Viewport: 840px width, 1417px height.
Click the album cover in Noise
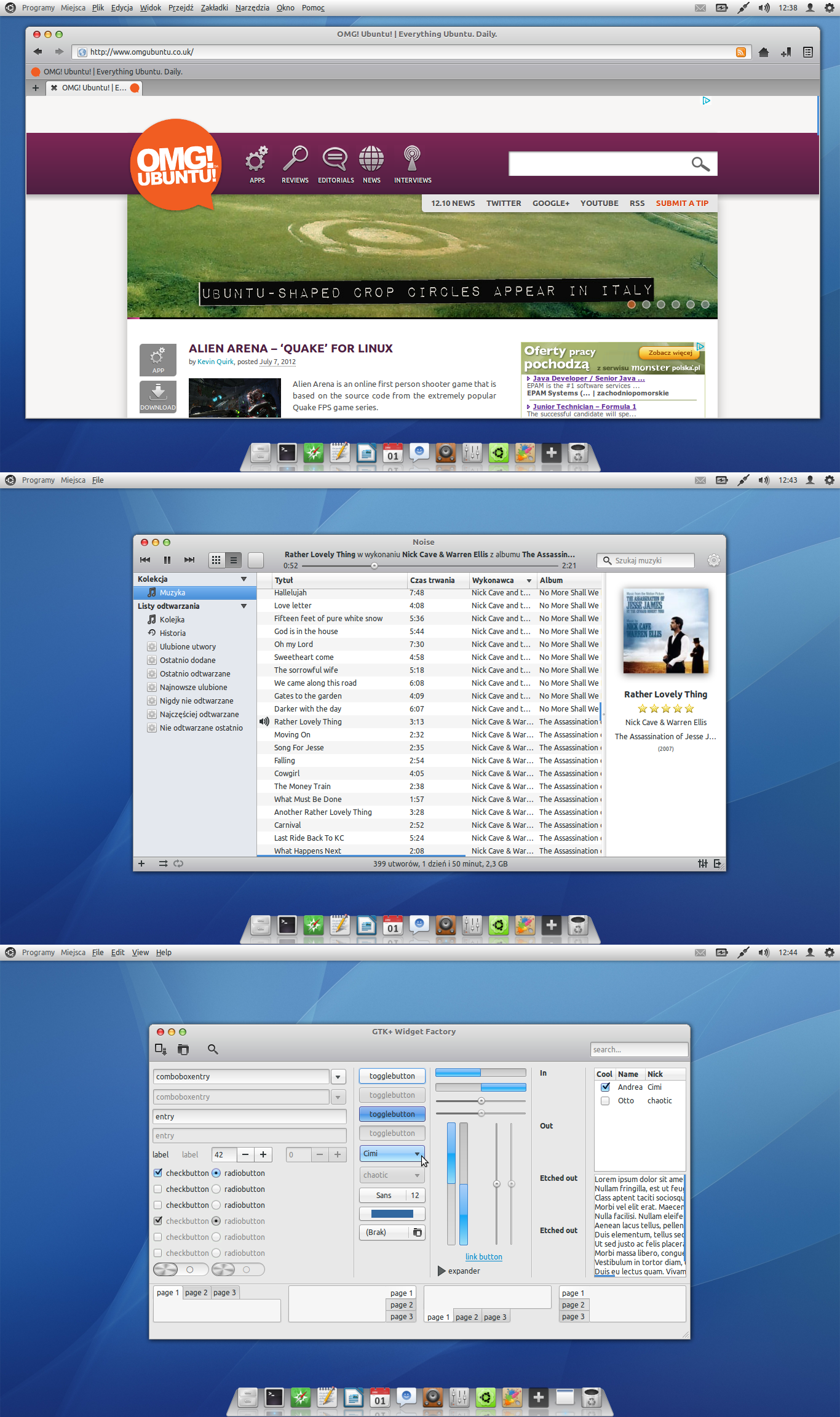point(665,631)
